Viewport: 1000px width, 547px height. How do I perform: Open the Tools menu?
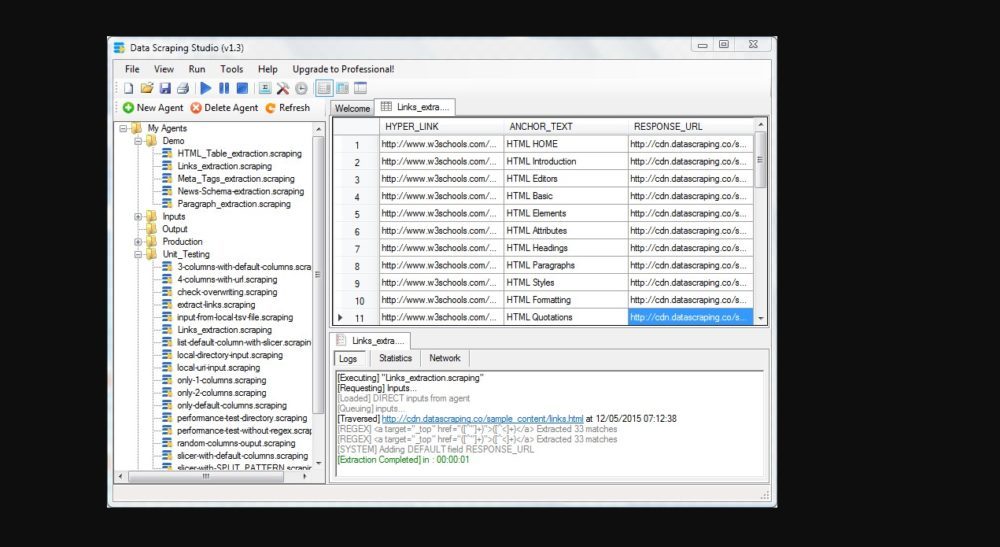(x=231, y=69)
